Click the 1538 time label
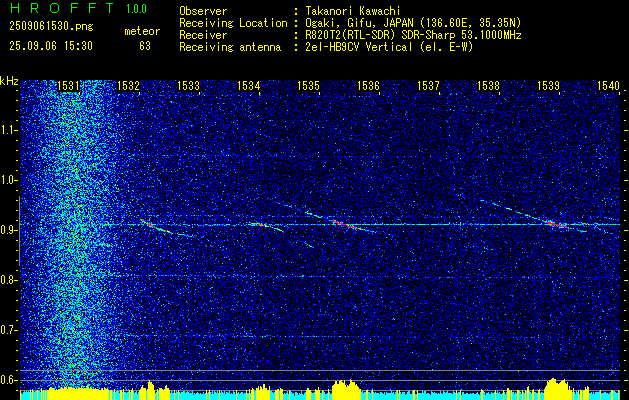629x400 pixels. point(488,85)
